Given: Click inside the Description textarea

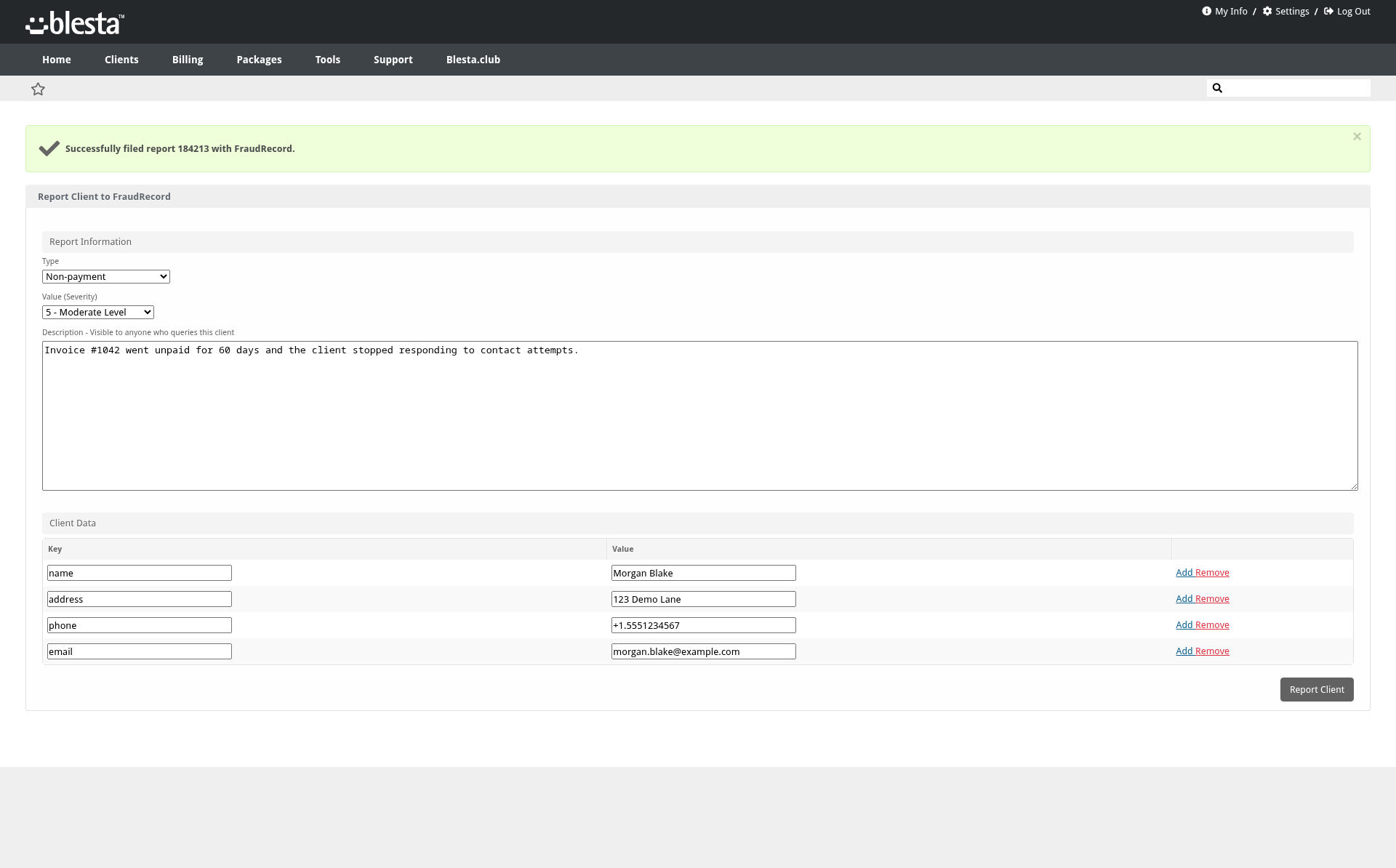Looking at the screenshot, I should [699, 416].
